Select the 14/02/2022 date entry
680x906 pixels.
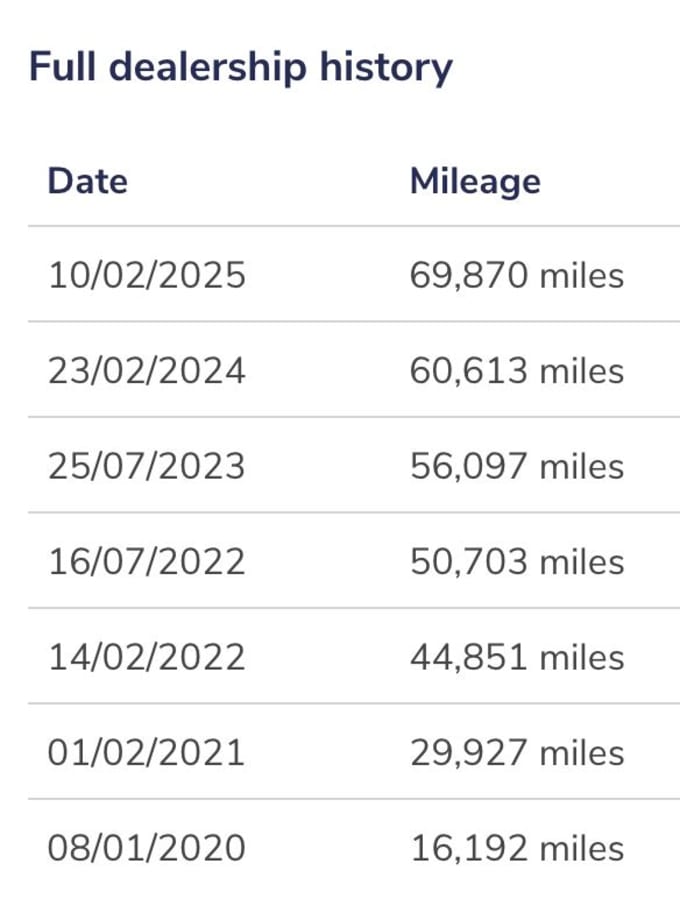click(x=147, y=657)
